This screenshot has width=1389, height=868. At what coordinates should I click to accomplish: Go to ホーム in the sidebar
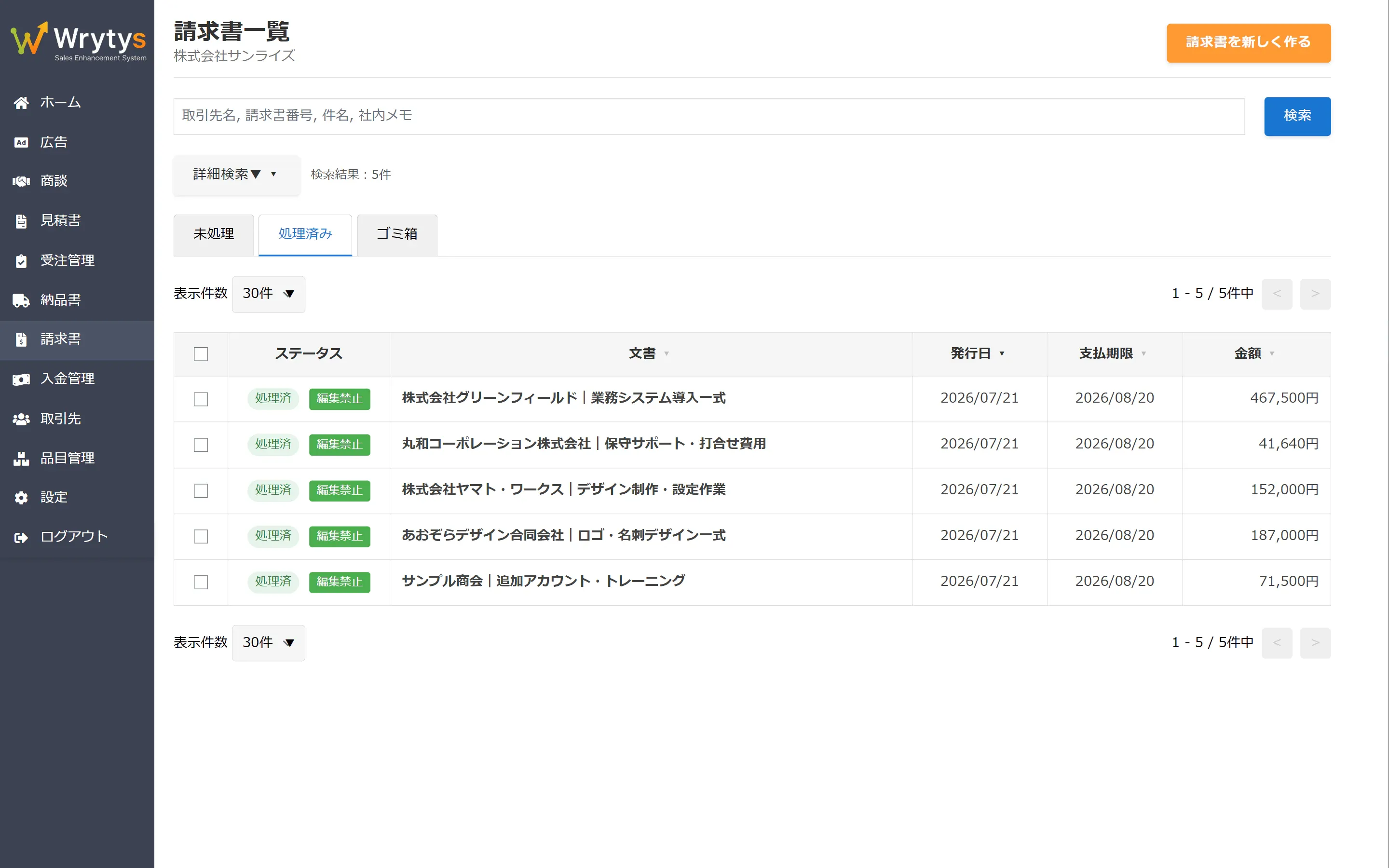coord(77,103)
